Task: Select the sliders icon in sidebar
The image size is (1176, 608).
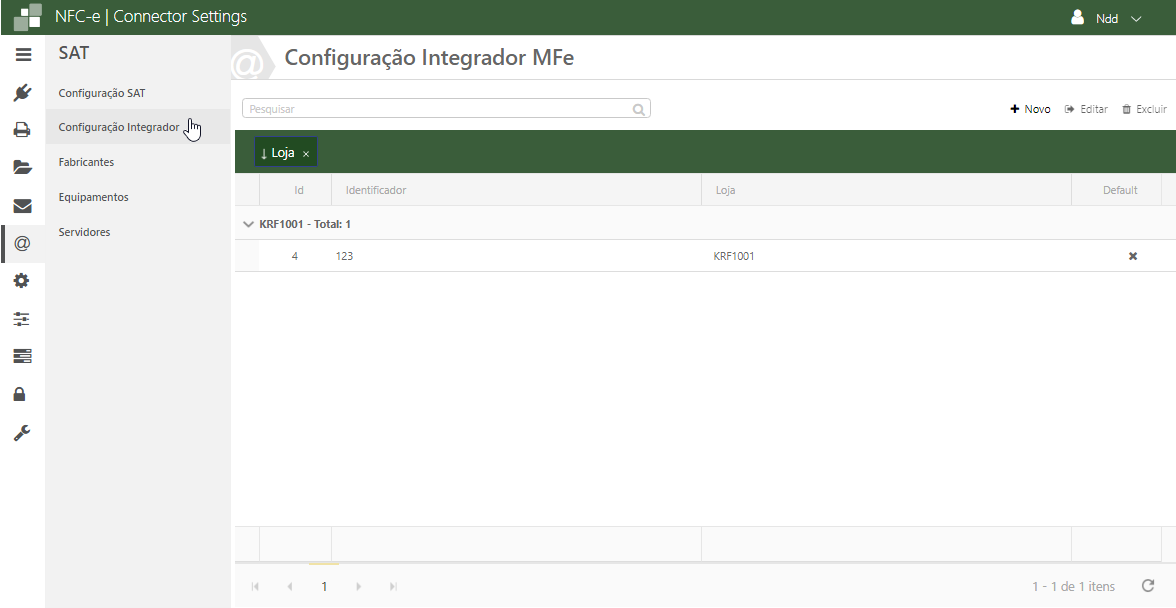Action: (22, 319)
